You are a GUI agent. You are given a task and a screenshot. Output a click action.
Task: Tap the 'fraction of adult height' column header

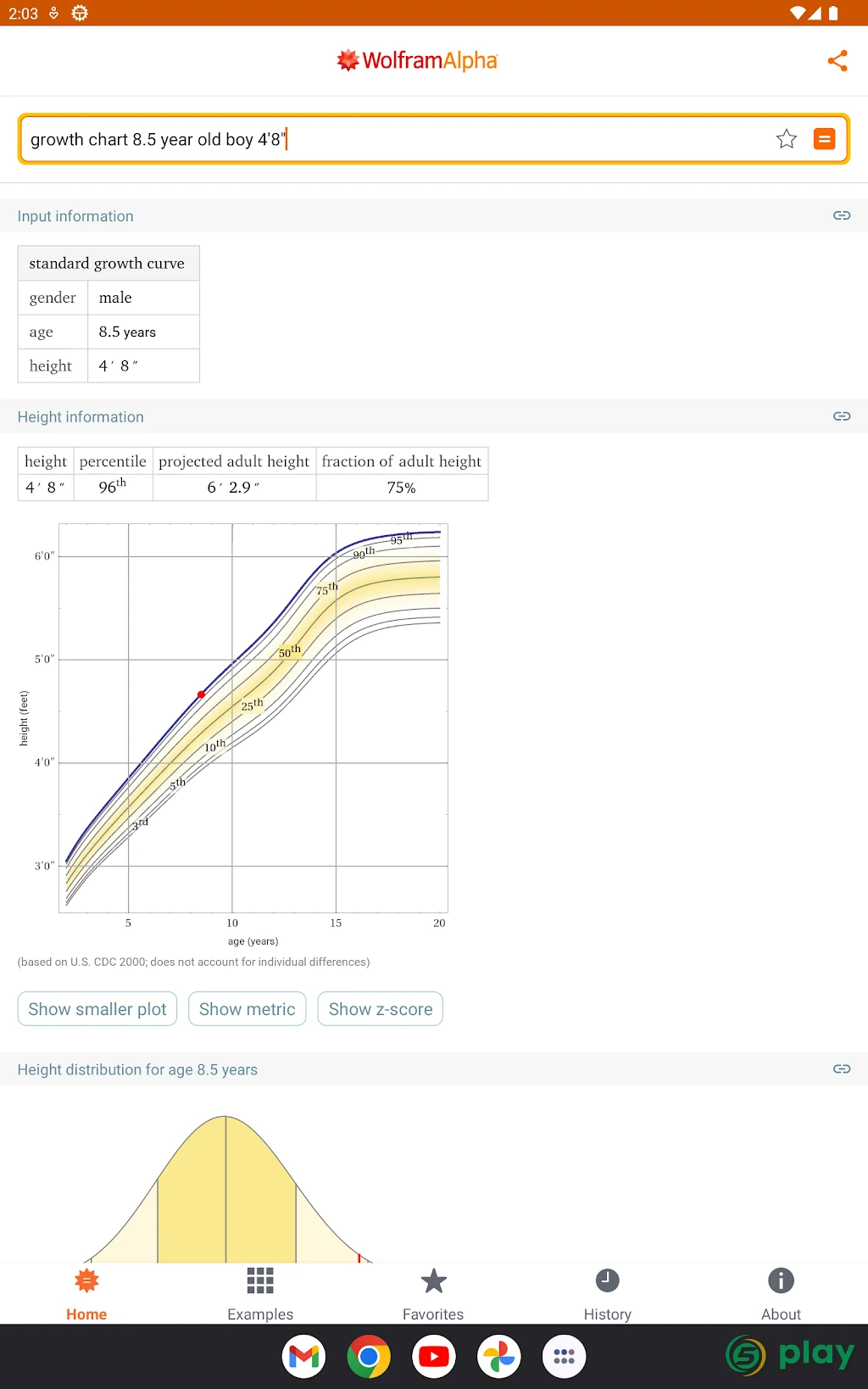[402, 461]
